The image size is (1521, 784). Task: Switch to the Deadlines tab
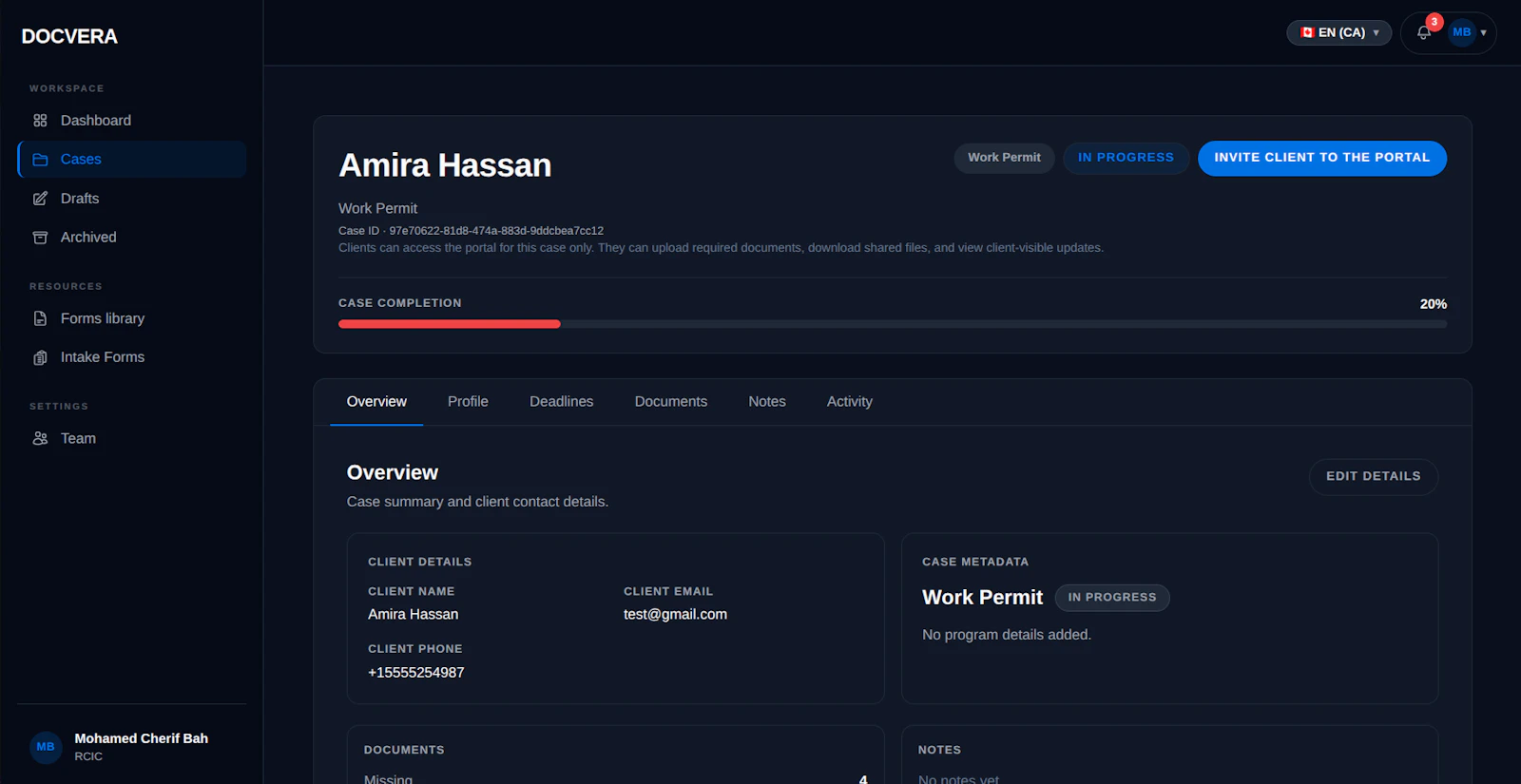pyautogui.click(x=561, y=402)
